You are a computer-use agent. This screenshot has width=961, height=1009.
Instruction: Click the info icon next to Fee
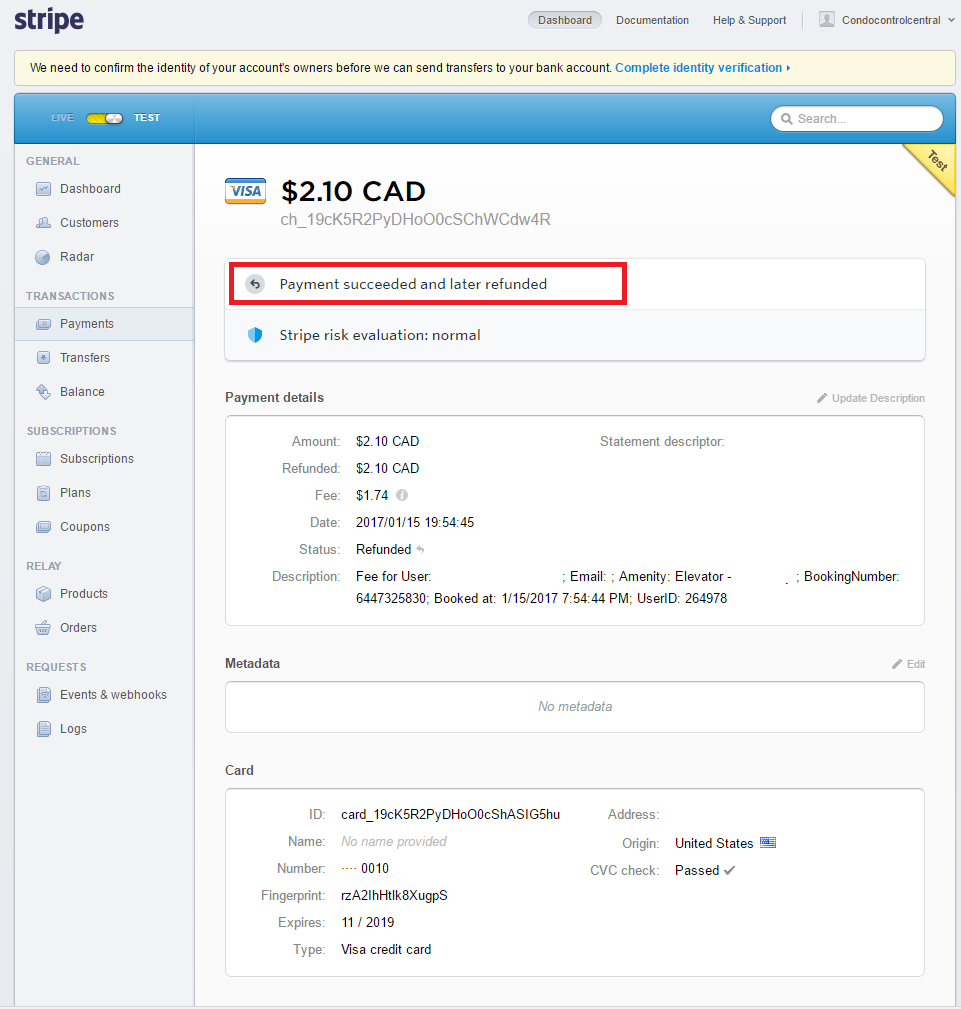click(402, 495)
